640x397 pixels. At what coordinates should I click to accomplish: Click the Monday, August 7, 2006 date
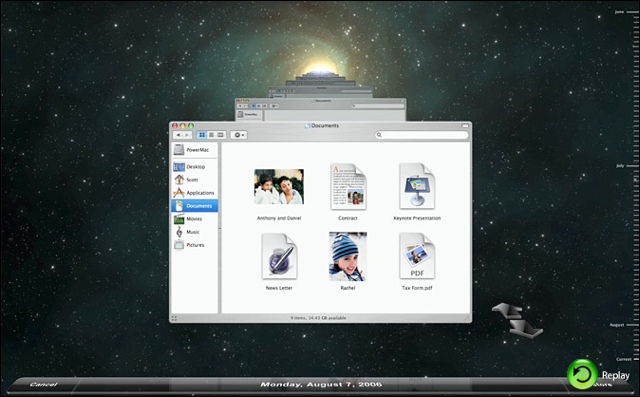(x=321, y=384)
